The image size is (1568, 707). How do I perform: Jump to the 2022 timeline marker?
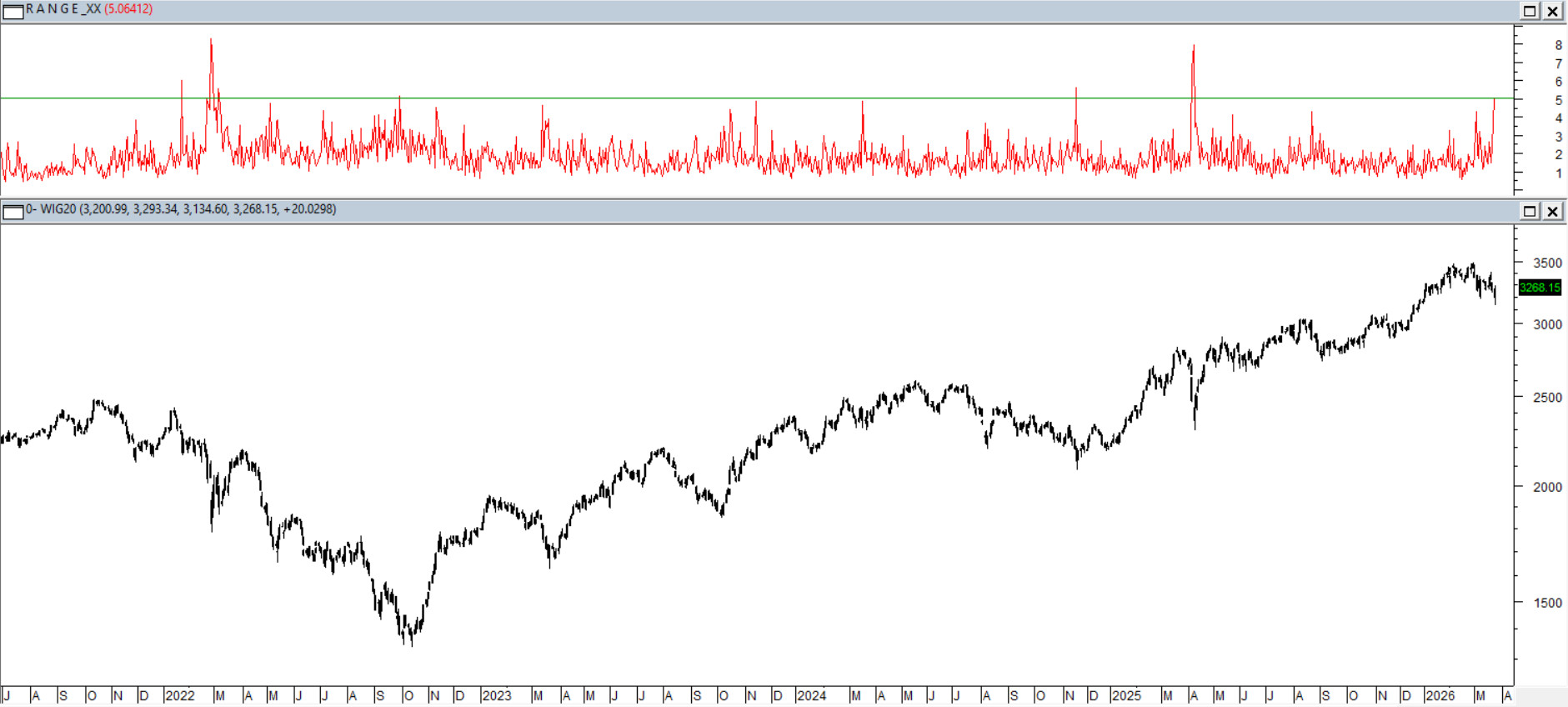[x=180, y=695]
